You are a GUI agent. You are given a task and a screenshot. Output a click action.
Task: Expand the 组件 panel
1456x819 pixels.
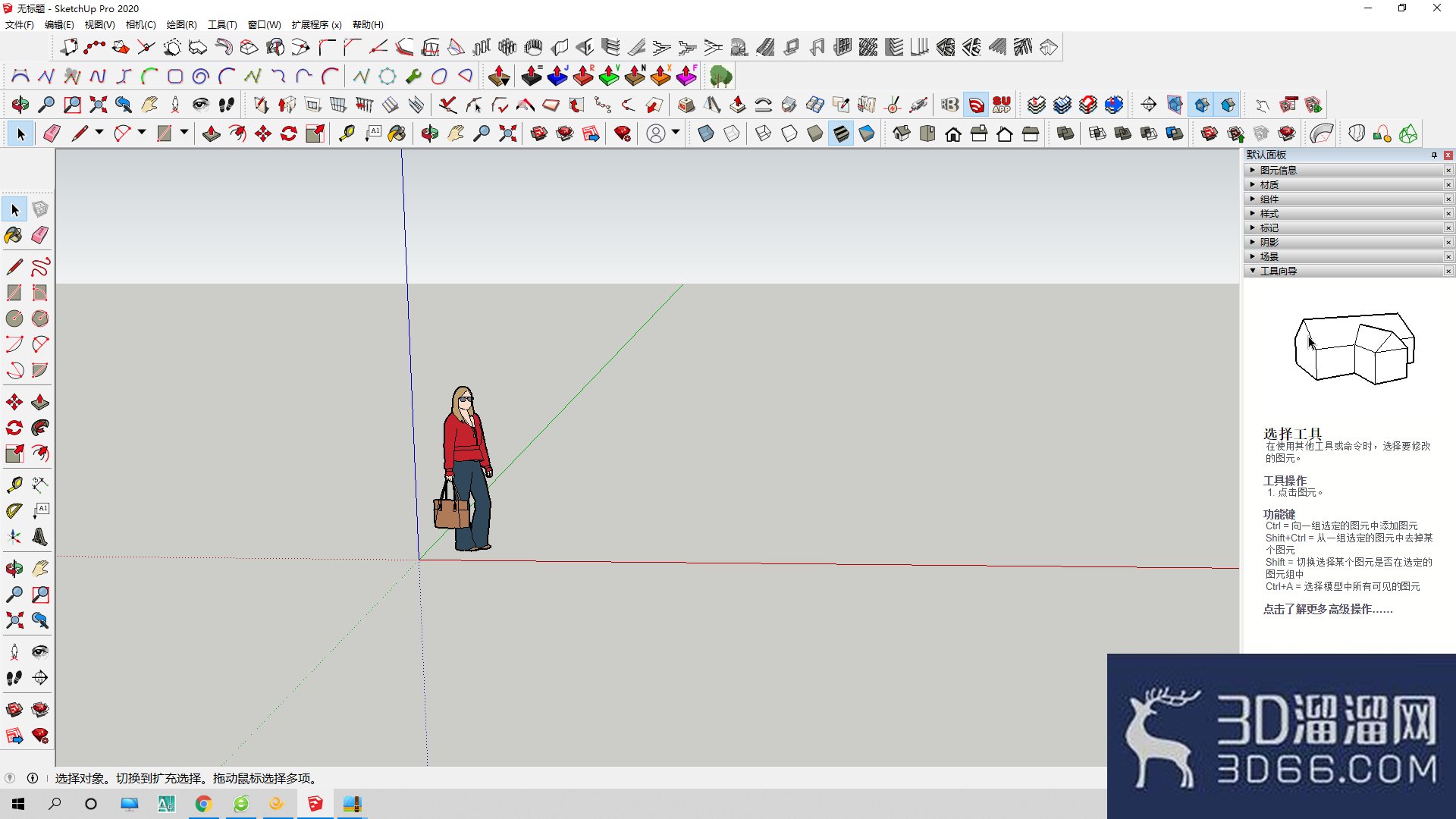point(1344,199)
